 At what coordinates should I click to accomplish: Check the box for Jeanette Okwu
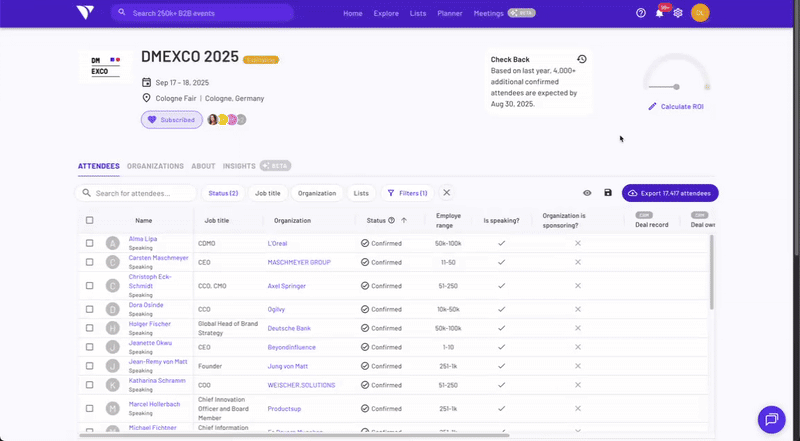[x=89, y=347]
